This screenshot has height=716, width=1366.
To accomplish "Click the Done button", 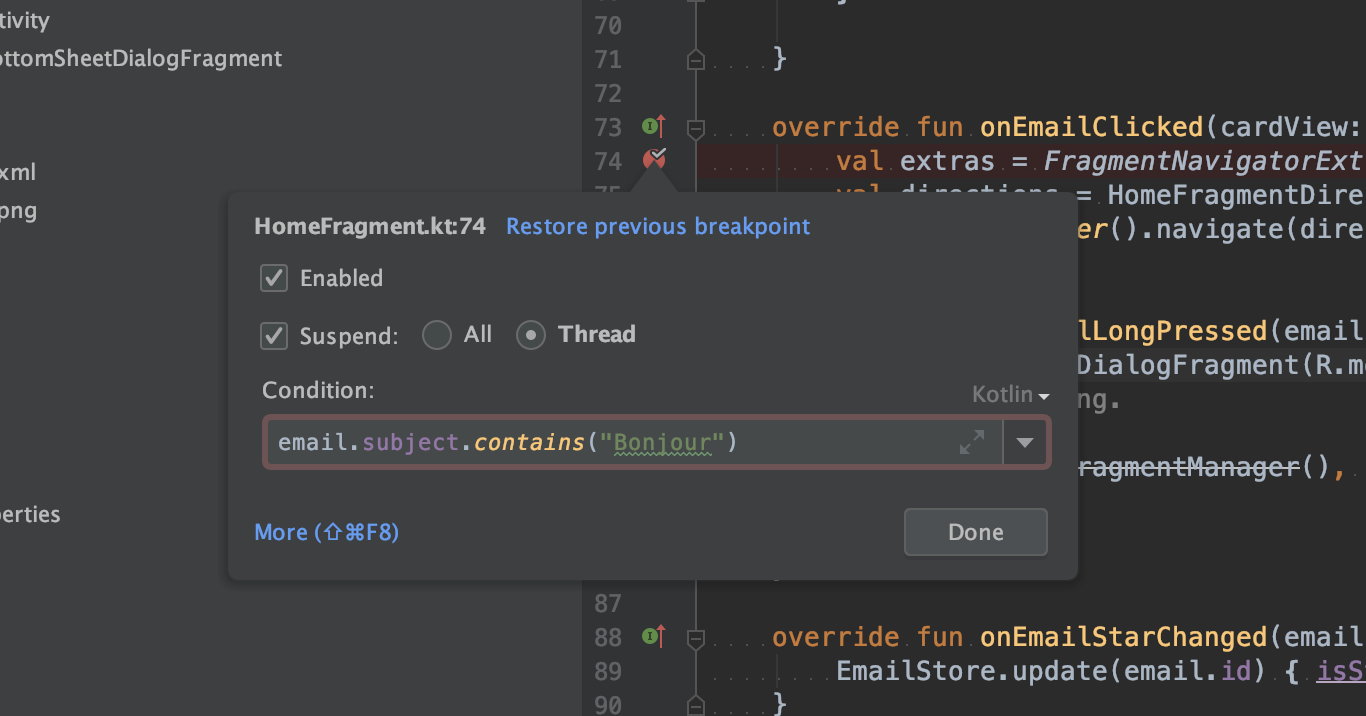I will coord(976,532).
